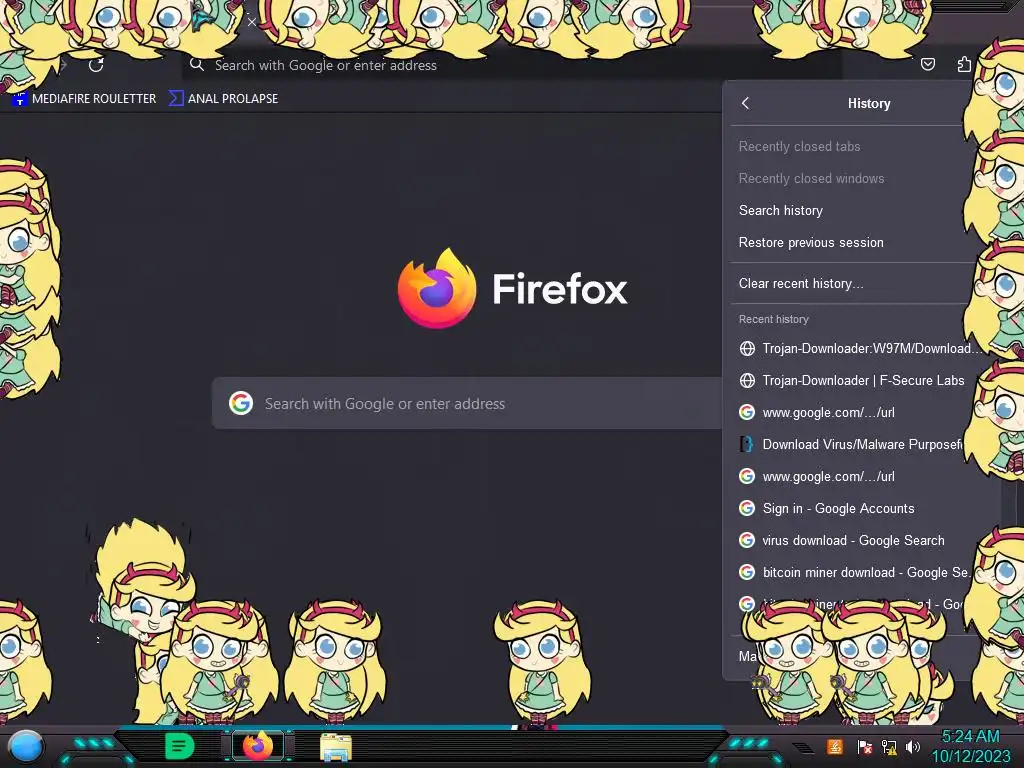
Task: Open the network warning tray icon
Action: point(889,746)
